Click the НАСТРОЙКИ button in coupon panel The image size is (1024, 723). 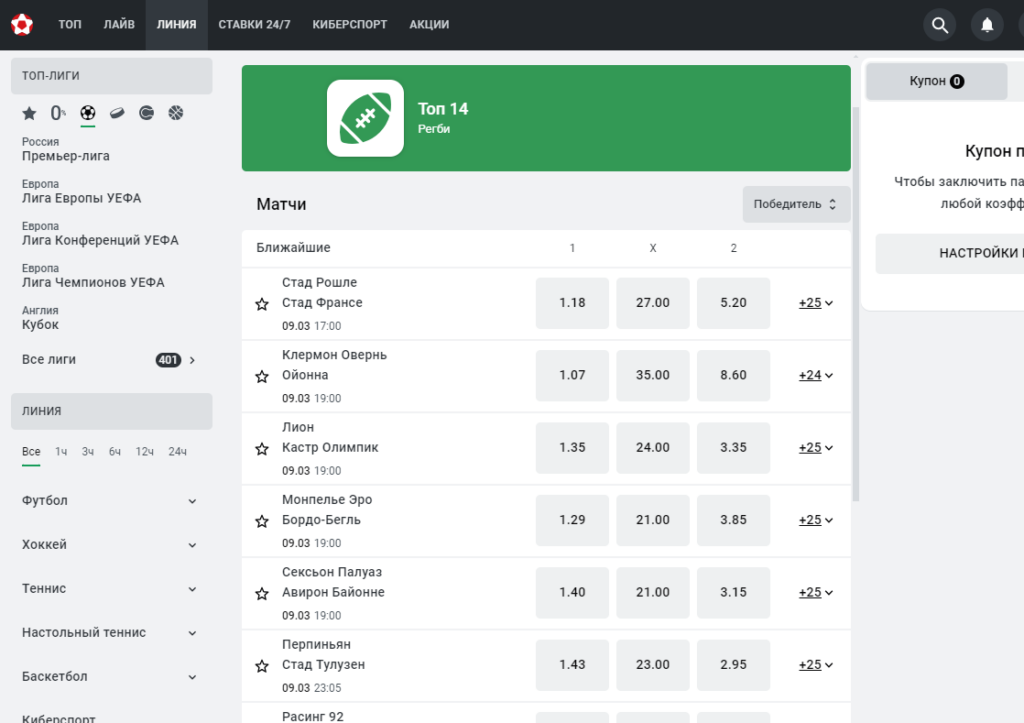(x=950, y=253)
